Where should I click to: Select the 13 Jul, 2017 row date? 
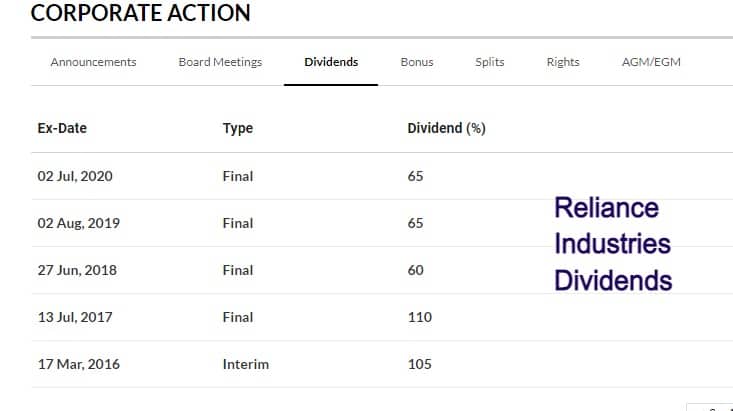pyautogui.click(x=75, y=317)
